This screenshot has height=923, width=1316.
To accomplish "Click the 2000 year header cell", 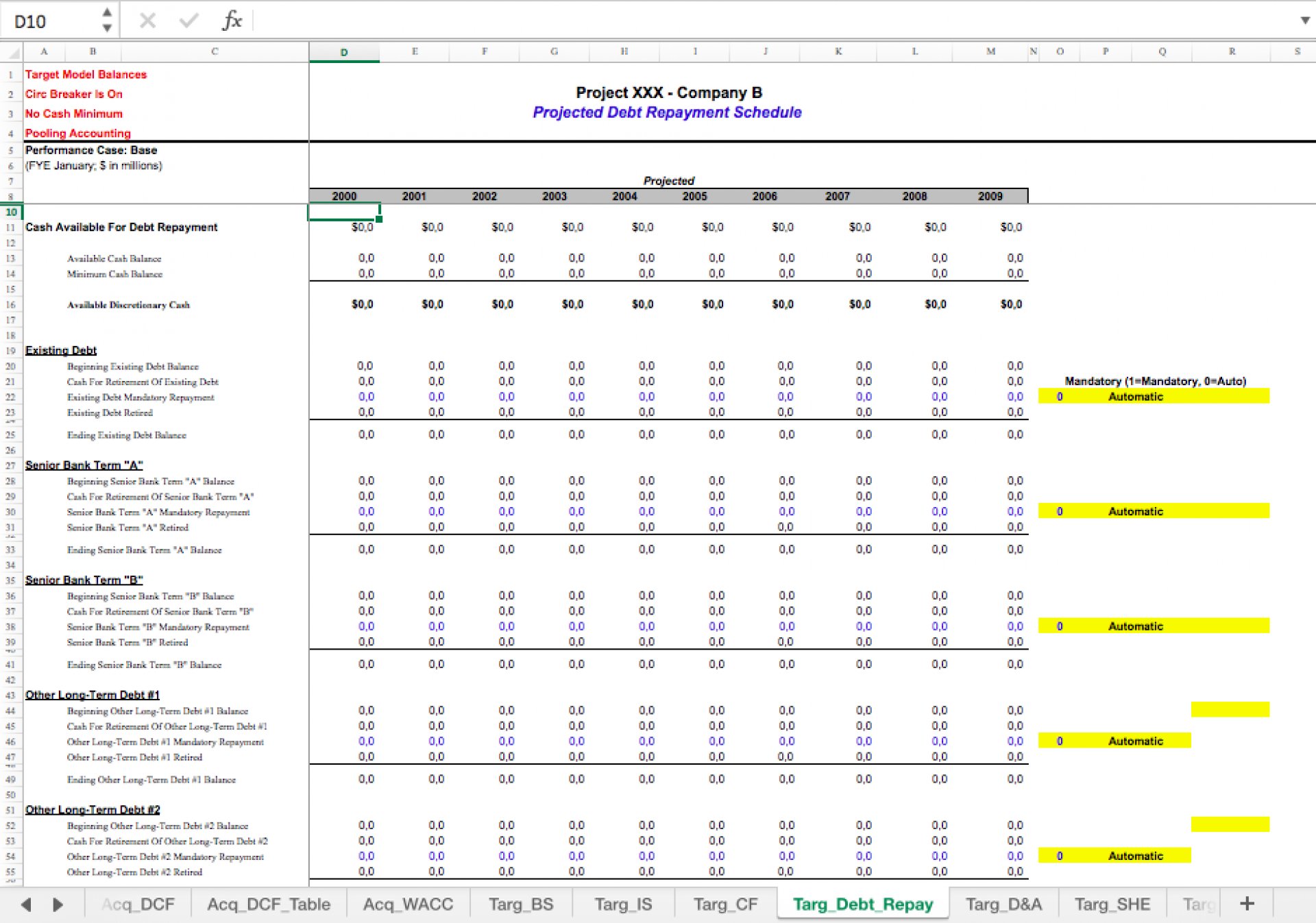I will click(344, 197).
